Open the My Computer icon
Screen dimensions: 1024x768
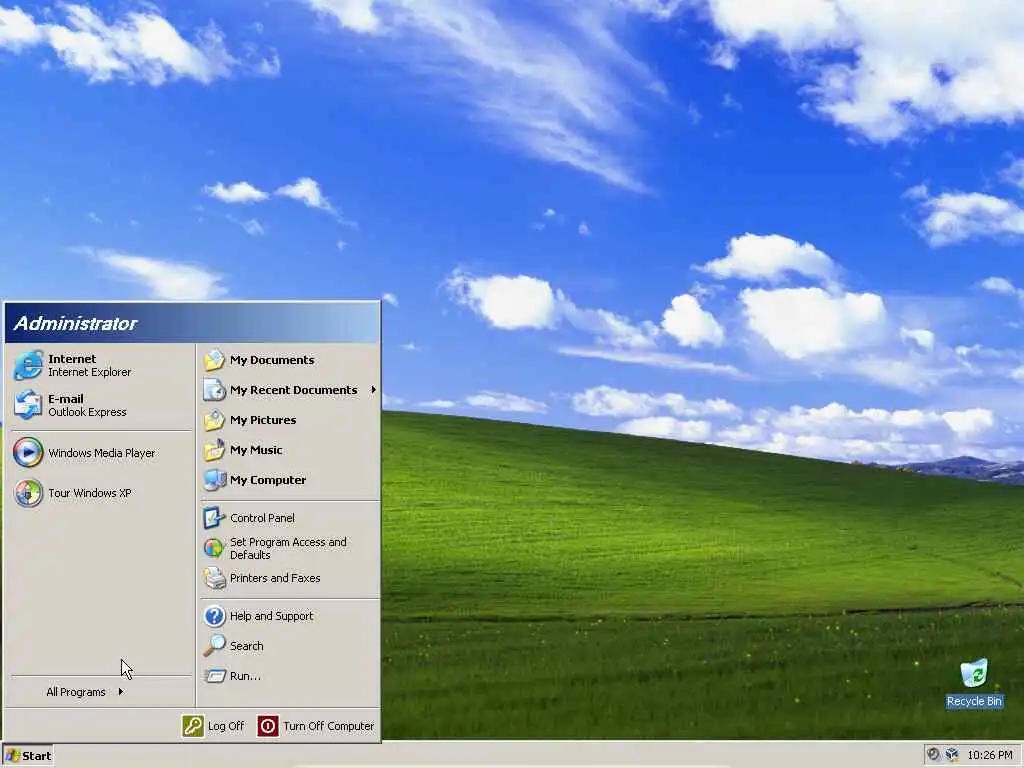click(214, 480)
